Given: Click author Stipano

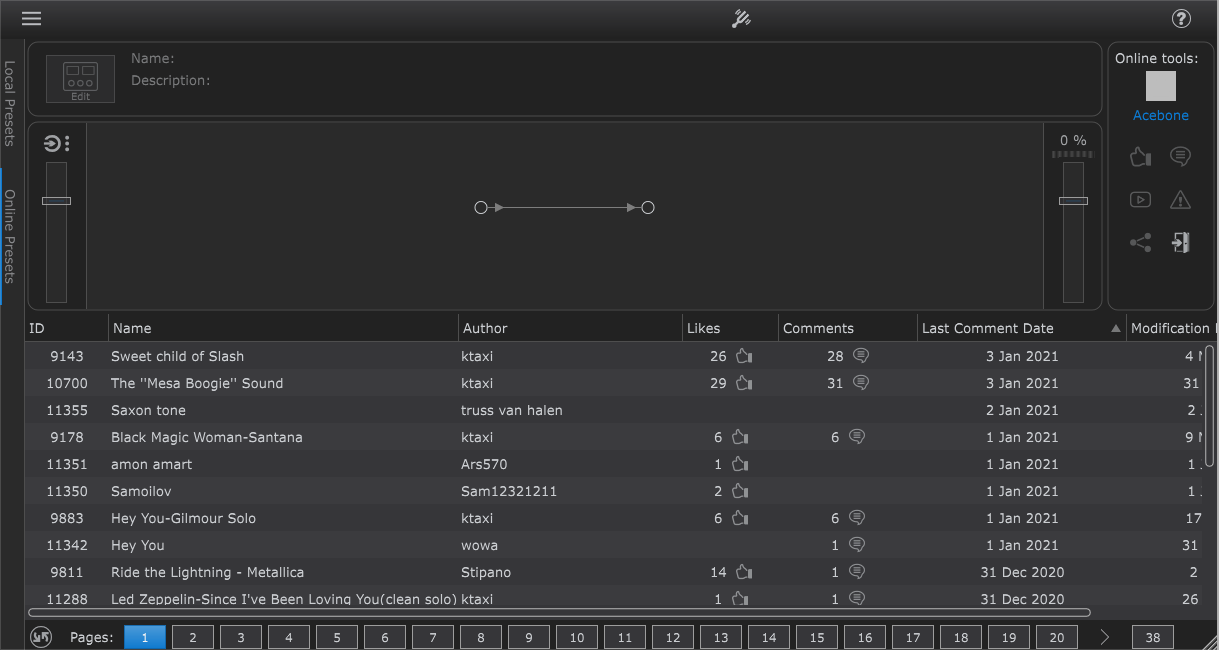Looking at the screenshot, I should pyautogui.click(x=486, y=572).
